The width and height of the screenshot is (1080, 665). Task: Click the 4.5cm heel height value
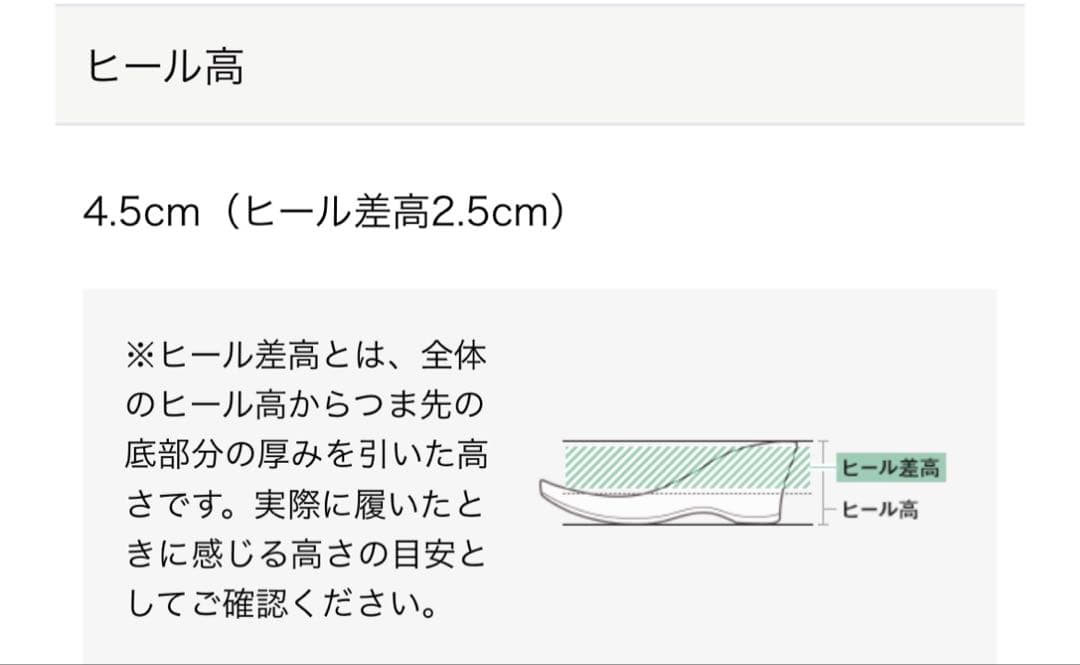pos(142,212)
